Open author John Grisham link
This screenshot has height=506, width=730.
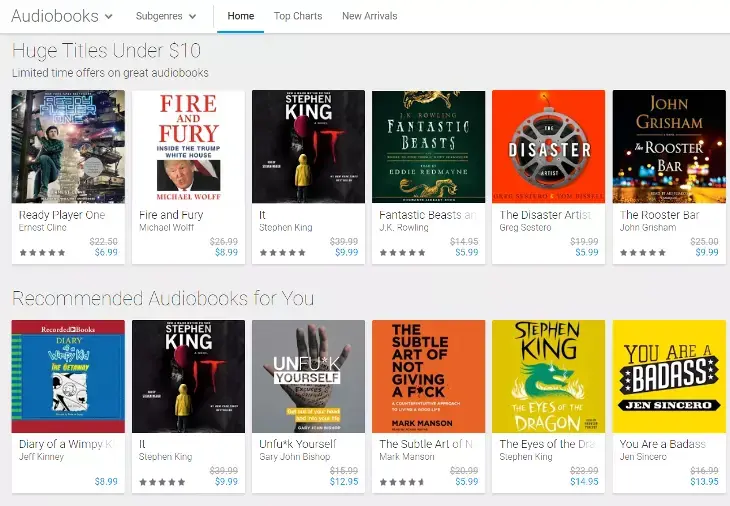pyautogui.click(x=648, y=228)
